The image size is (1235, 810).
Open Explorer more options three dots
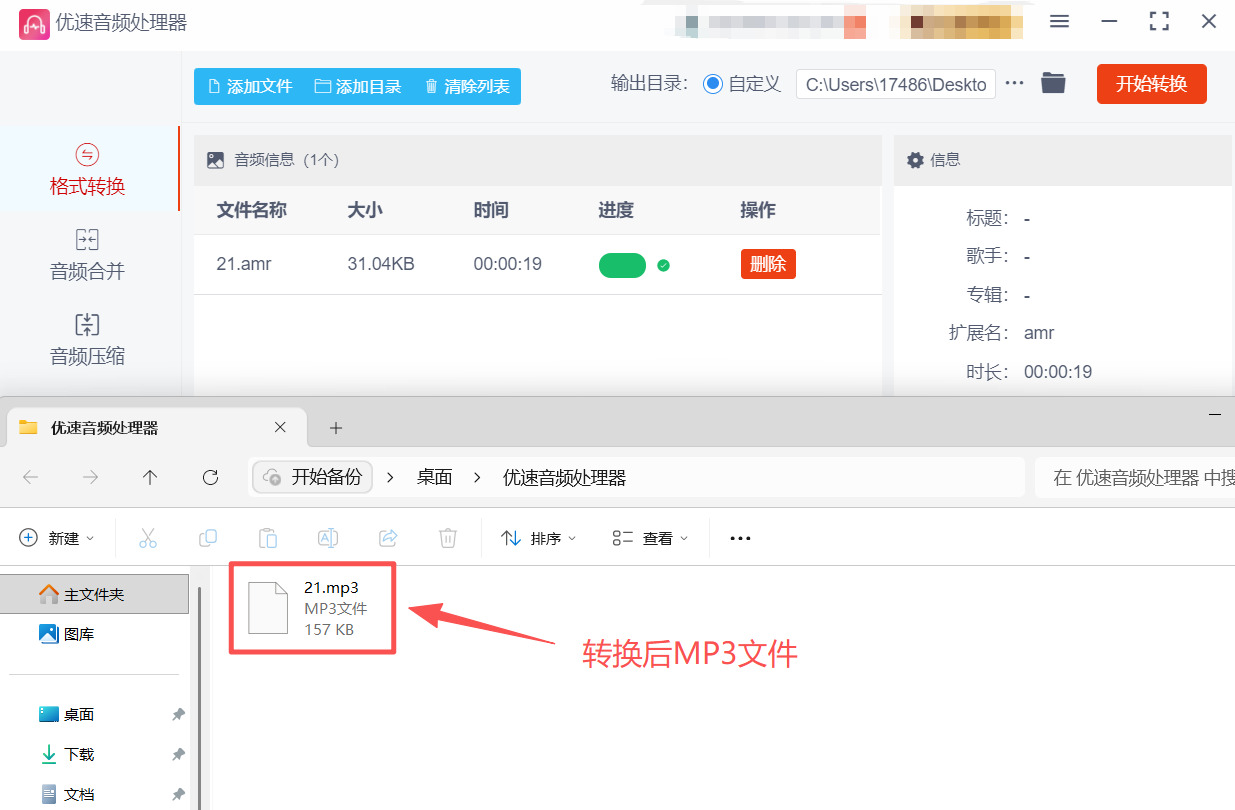pyautogui.click(x=740, y=538)
